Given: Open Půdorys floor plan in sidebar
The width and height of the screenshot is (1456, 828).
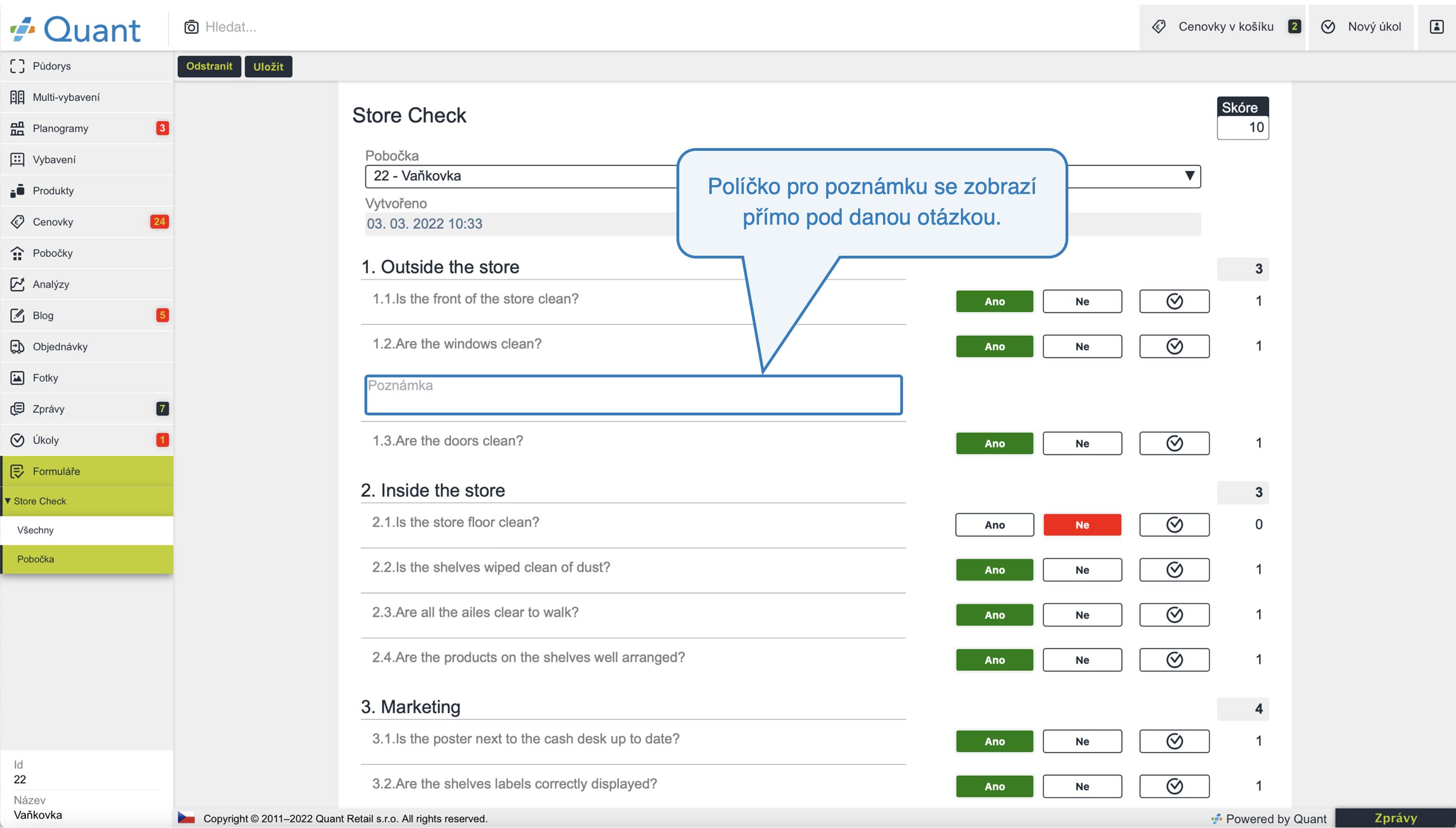Looking at the screenshot, I should tap(86, 66).
